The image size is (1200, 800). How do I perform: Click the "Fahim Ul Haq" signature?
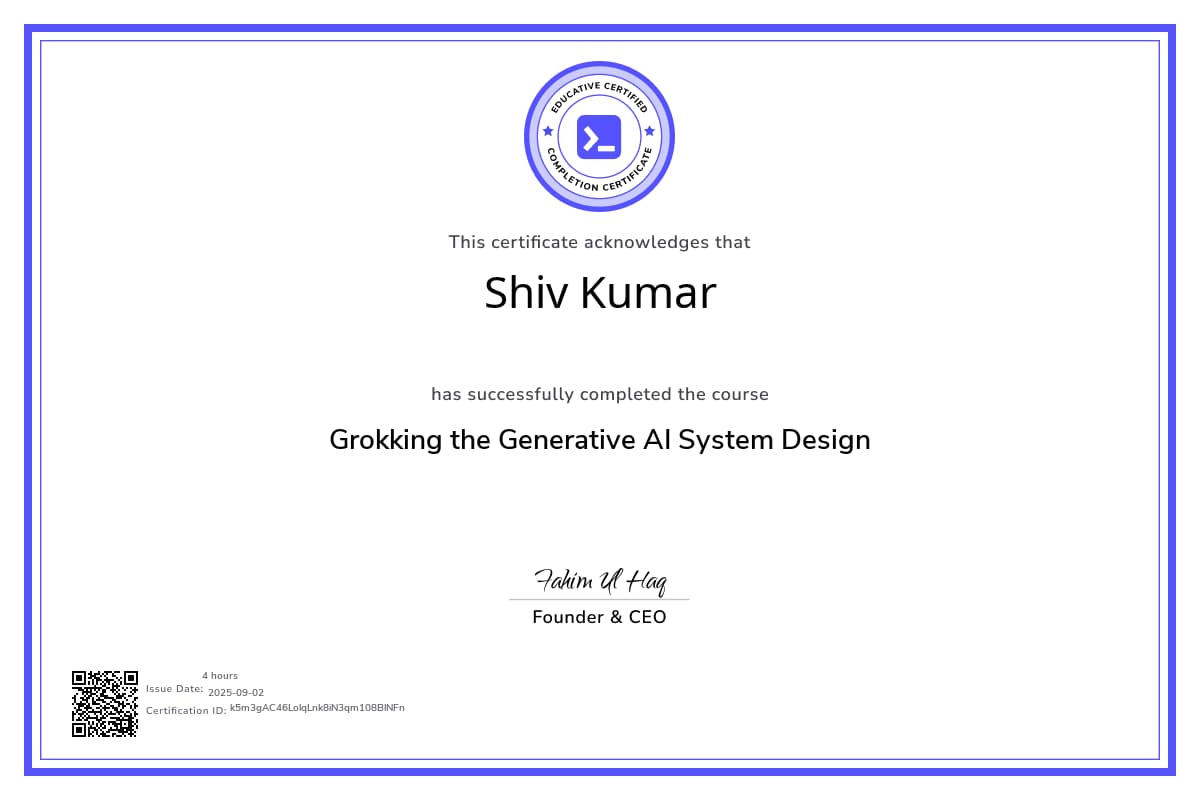point(600,581)
